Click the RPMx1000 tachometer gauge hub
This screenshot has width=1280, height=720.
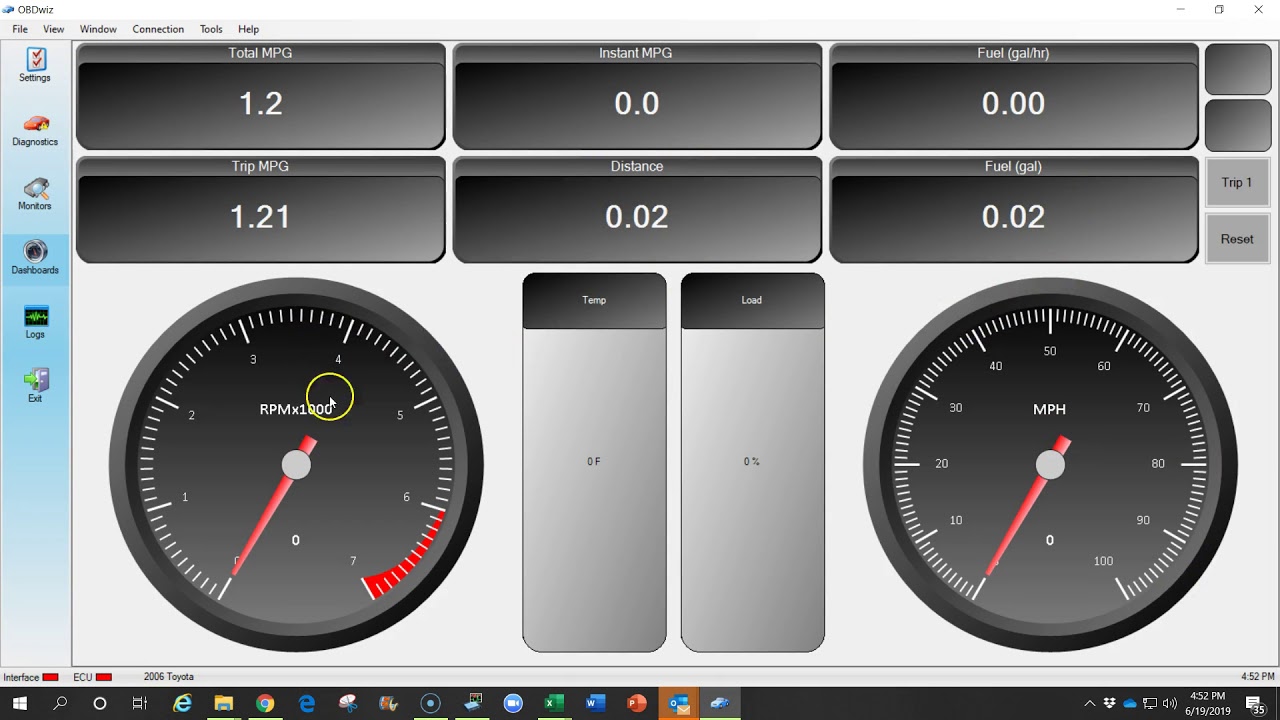coord(296,465)
